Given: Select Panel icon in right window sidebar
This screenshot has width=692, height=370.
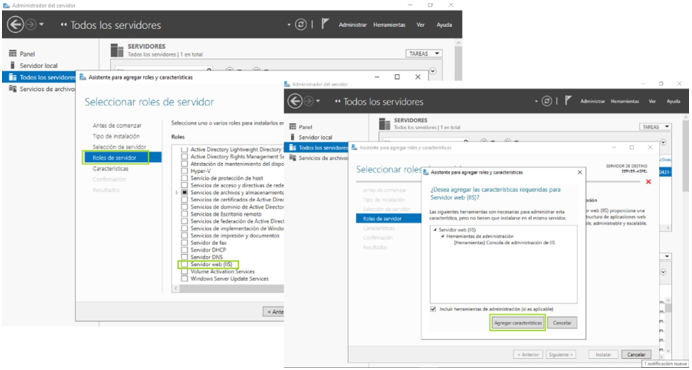Looking at the screenshot, I should coord(292,127).
